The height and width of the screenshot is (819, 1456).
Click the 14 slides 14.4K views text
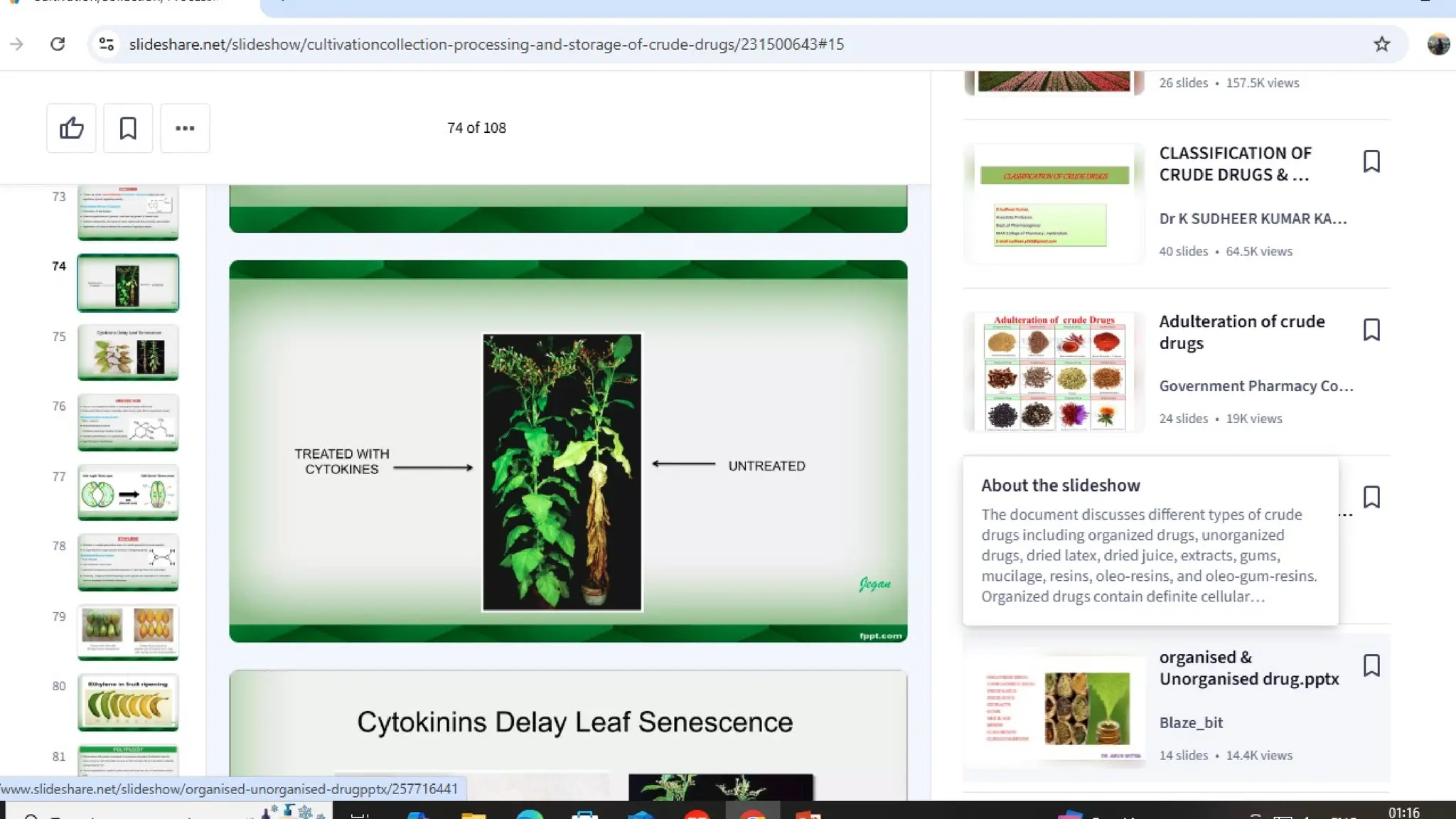pyautogui.click(x=1226, y=756)
